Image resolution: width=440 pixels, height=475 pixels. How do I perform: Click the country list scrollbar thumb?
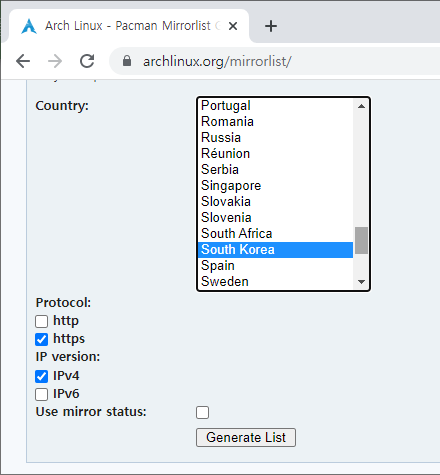[x=361, y=240]
